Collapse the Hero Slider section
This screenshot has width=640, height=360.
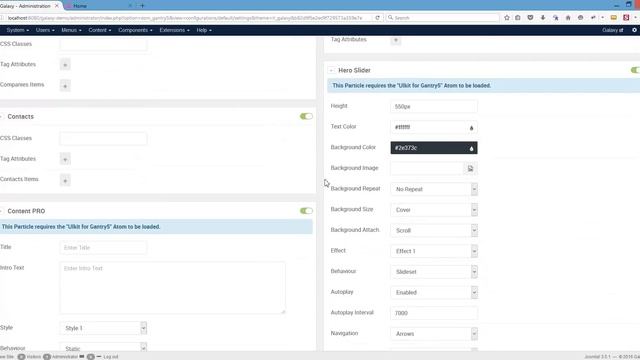331,71
